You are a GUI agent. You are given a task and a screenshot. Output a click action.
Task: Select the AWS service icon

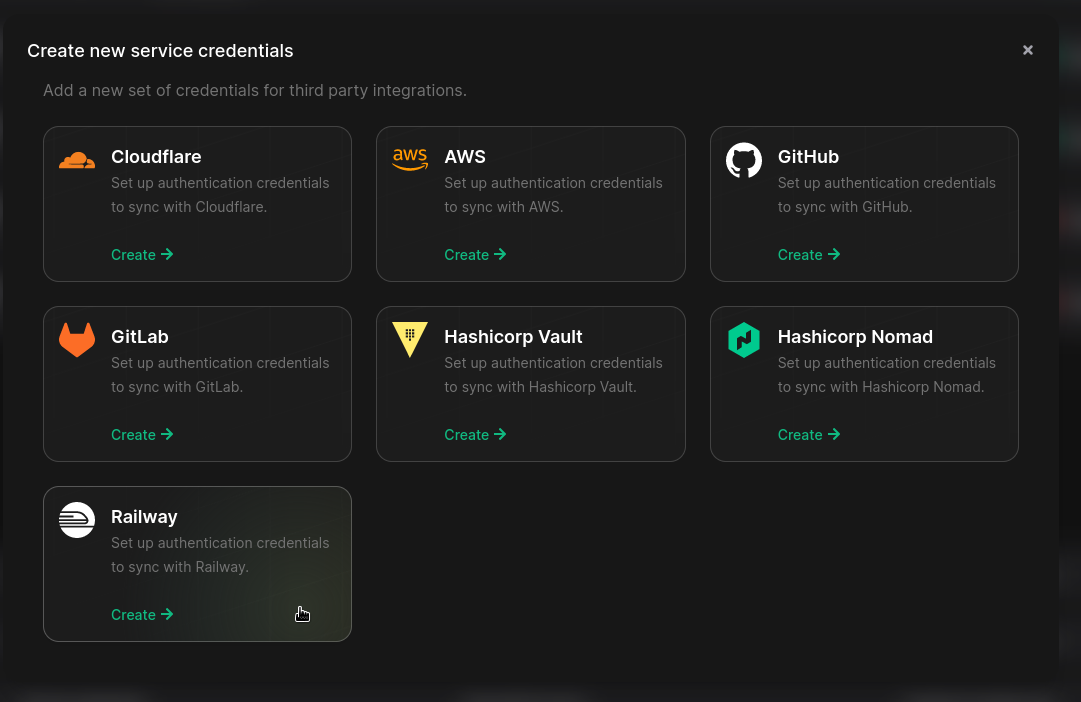point(410,158)
